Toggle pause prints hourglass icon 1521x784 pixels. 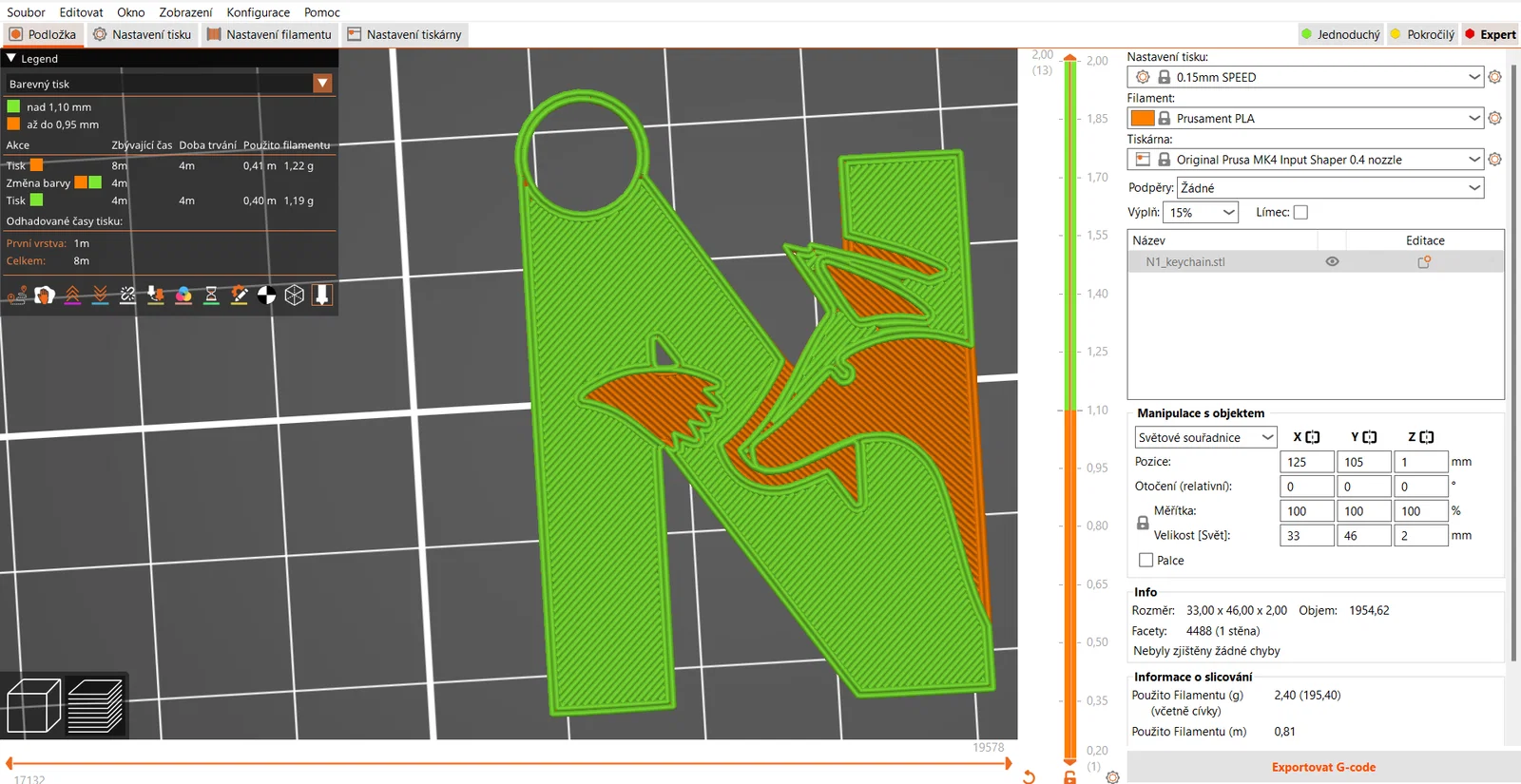pos(211,296)
